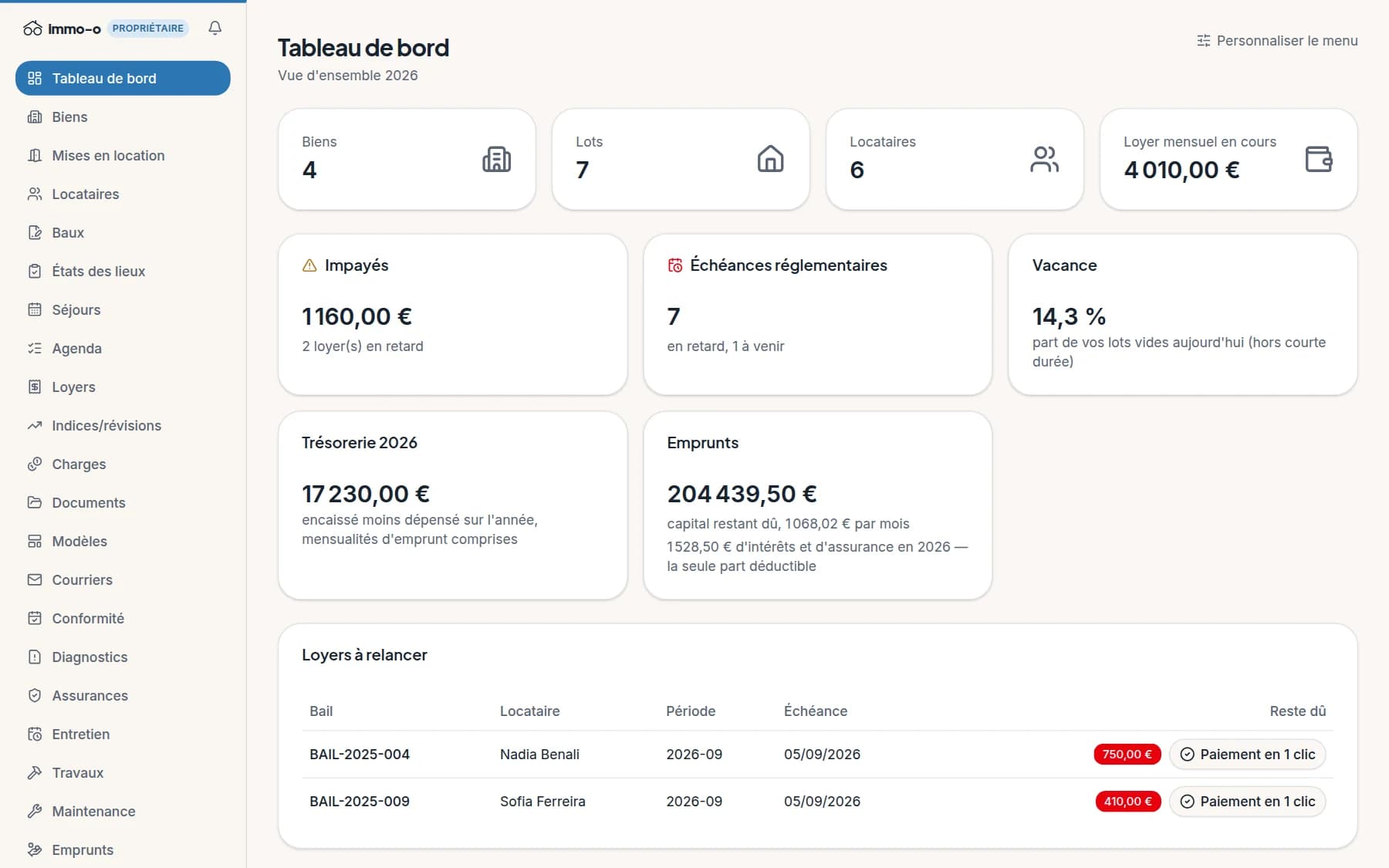Click the sliders icon next to Personnaliser le menu

pos(1203,41)
